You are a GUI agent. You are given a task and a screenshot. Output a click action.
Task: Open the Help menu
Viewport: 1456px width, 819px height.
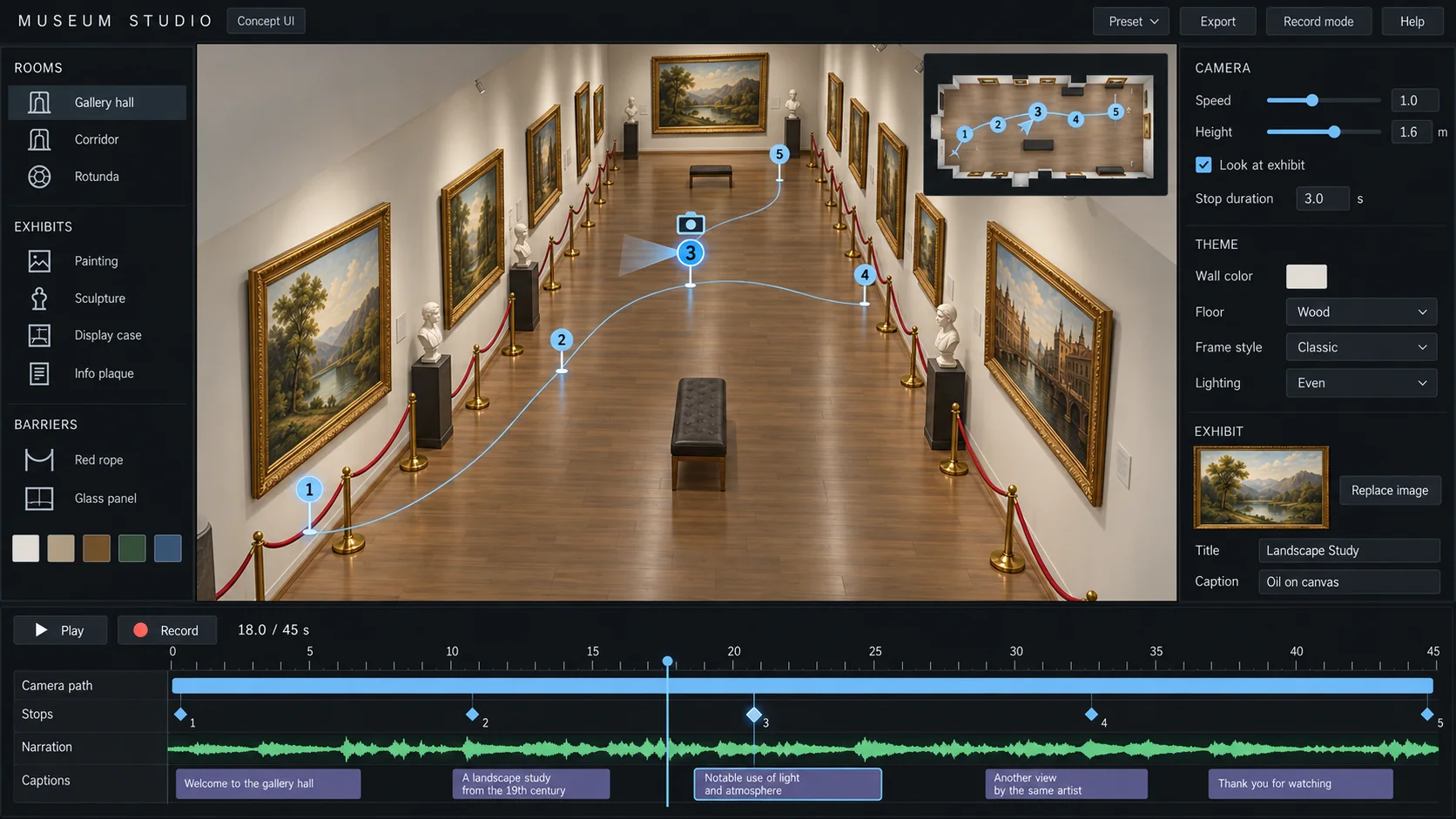click(x=1412, y=22)
